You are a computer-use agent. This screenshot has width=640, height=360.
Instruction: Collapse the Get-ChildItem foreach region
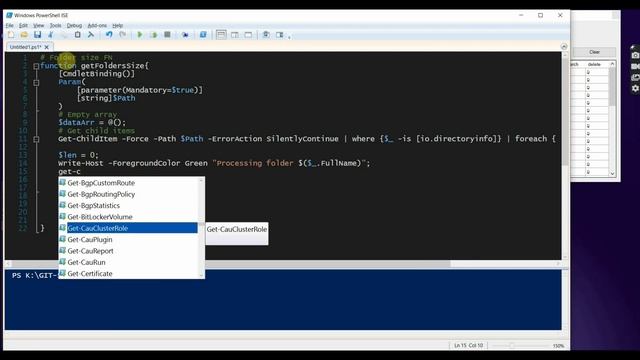[x=36, y=139]
